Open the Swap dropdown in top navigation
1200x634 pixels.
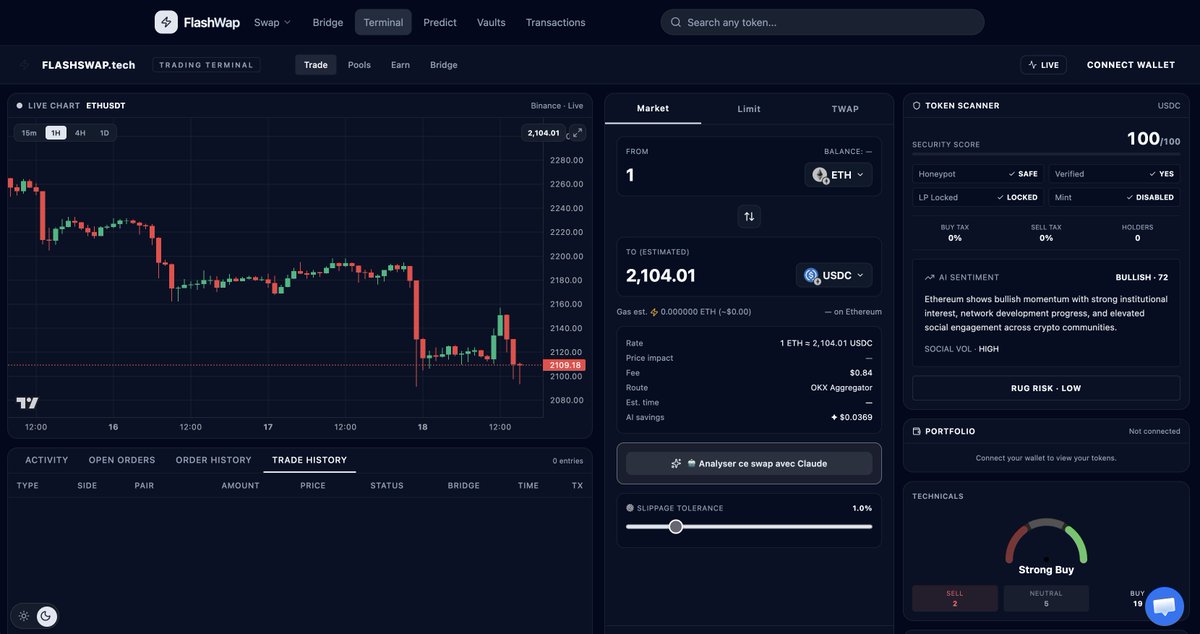click(272, 22)
